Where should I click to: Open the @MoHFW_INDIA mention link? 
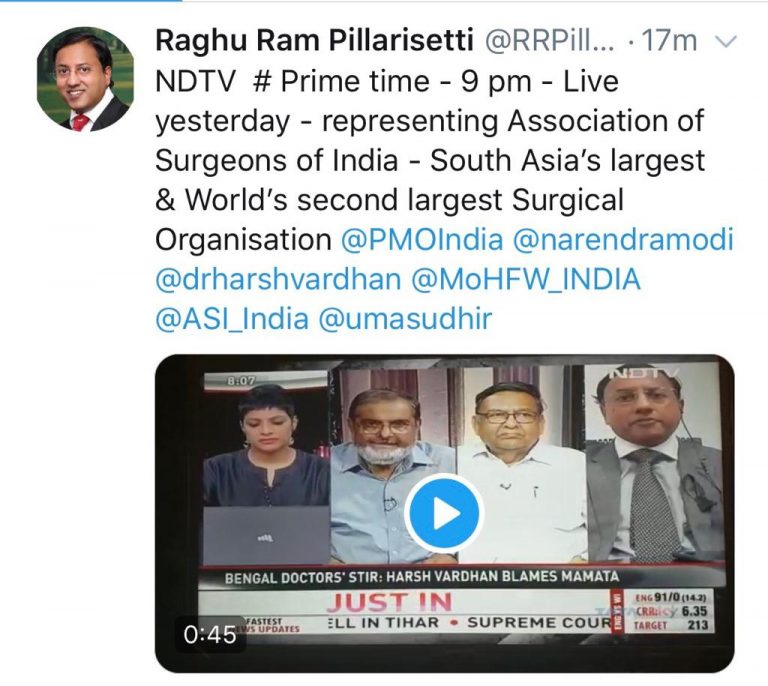(526, 280)
